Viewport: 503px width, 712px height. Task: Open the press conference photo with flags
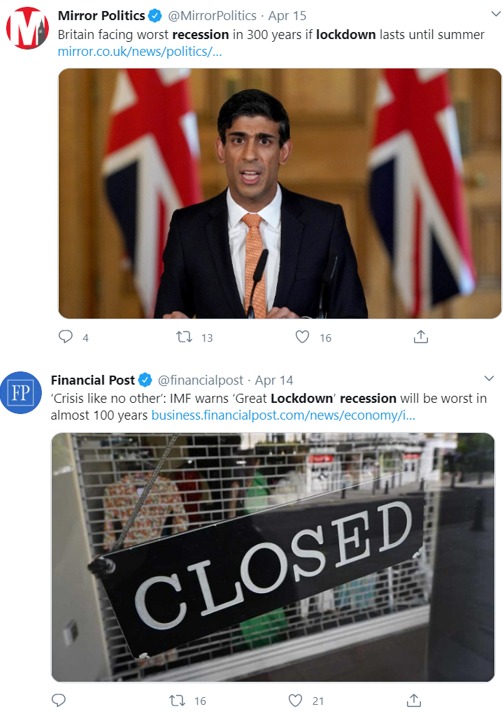tap(280, 193)
